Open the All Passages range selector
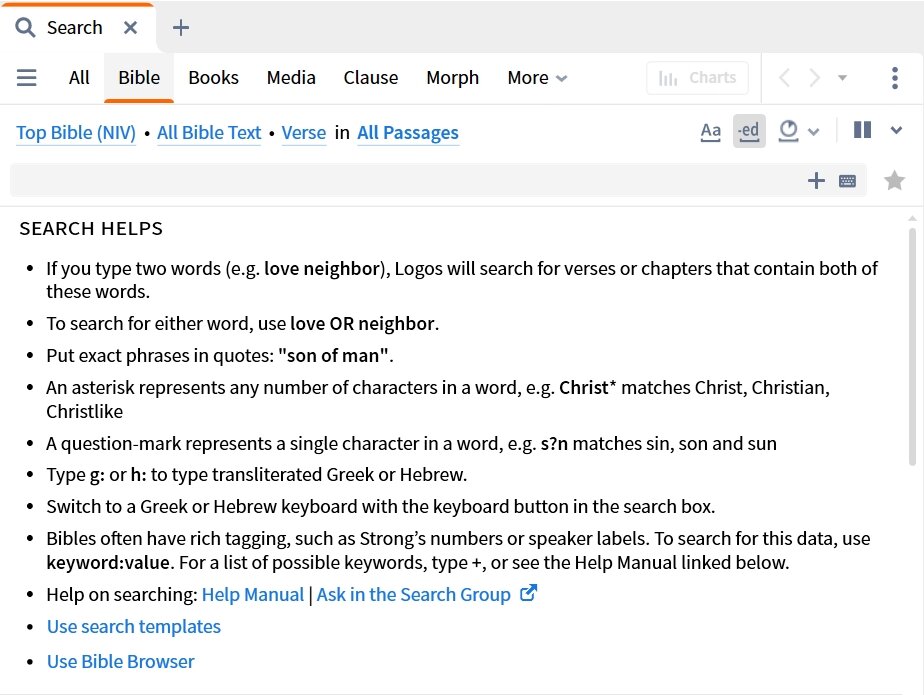 [x=408, y=133]
